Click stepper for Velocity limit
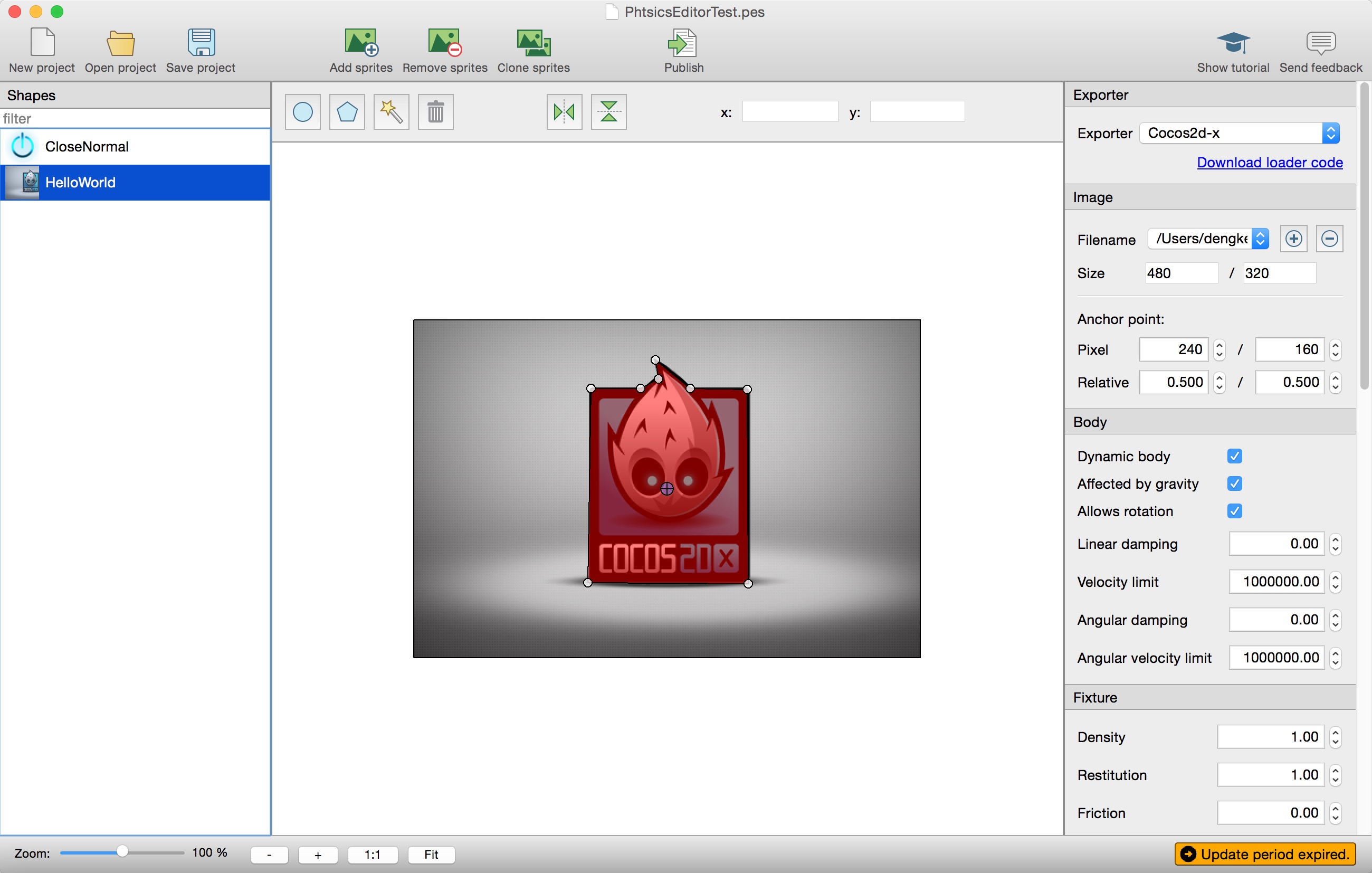 [1335, 582]
